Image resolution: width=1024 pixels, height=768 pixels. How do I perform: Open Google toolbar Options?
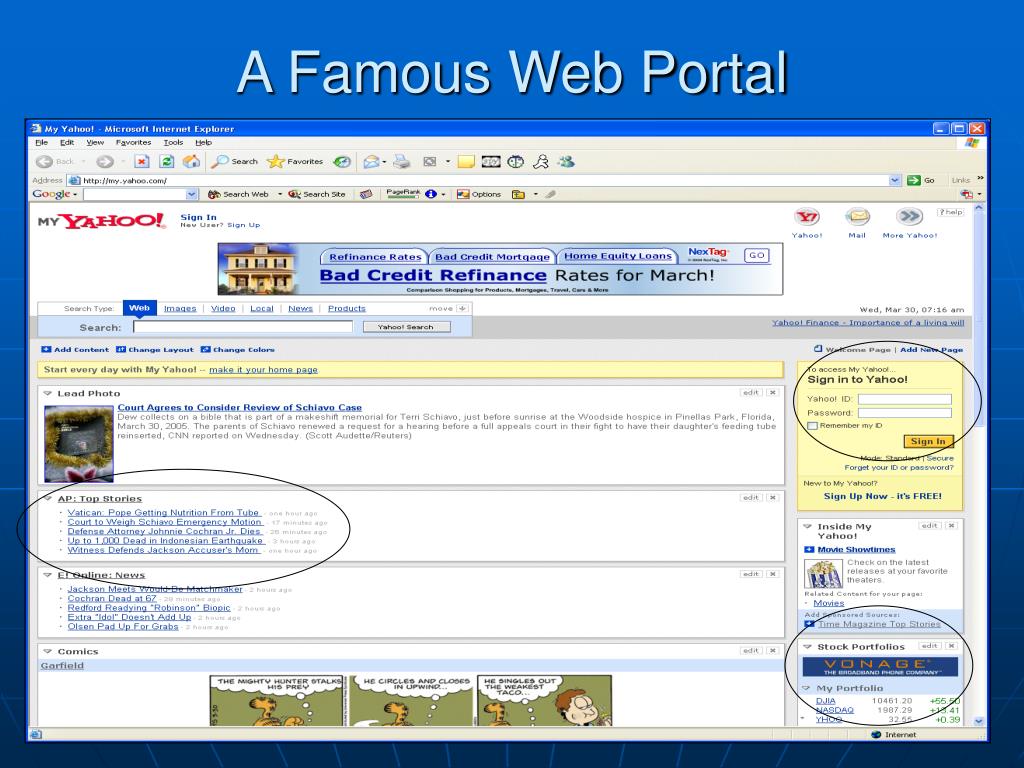tap(479, 194)
